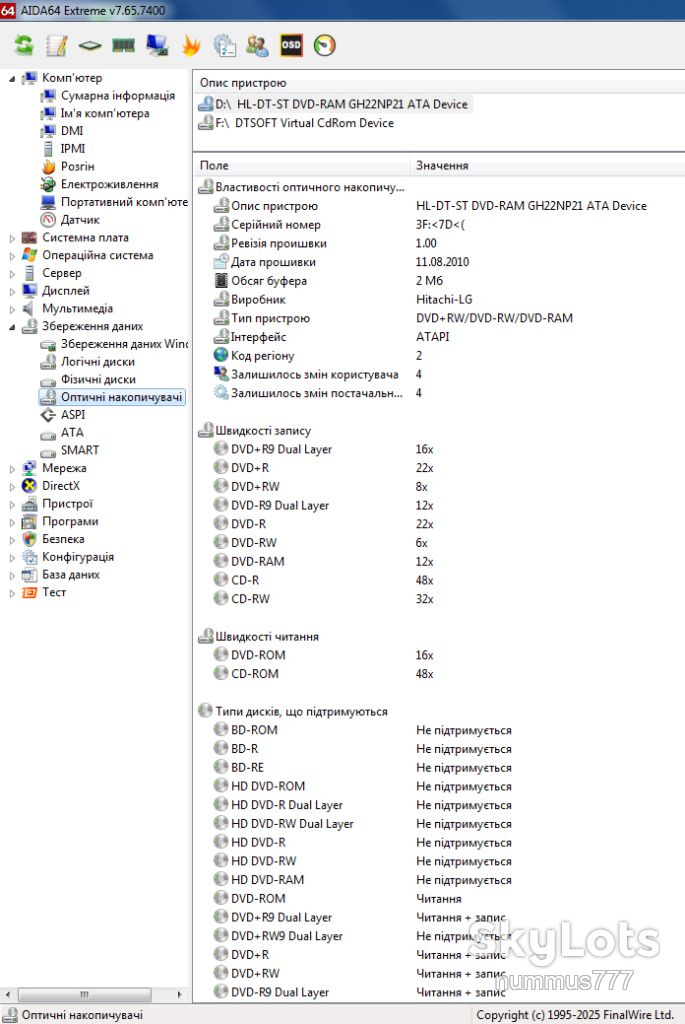Launch the System Stability Test flame icon
Screen dimensions: 685x1024
click(191, 45)
